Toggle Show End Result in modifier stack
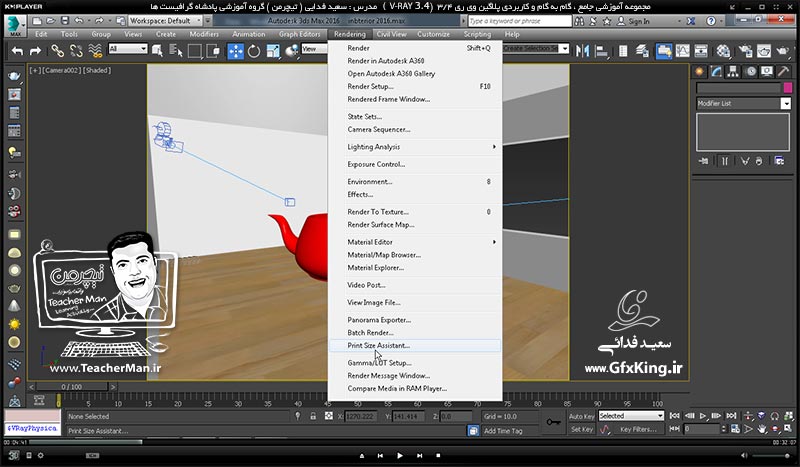The height and width of the screenshot is (467, 800). (724, 161)
